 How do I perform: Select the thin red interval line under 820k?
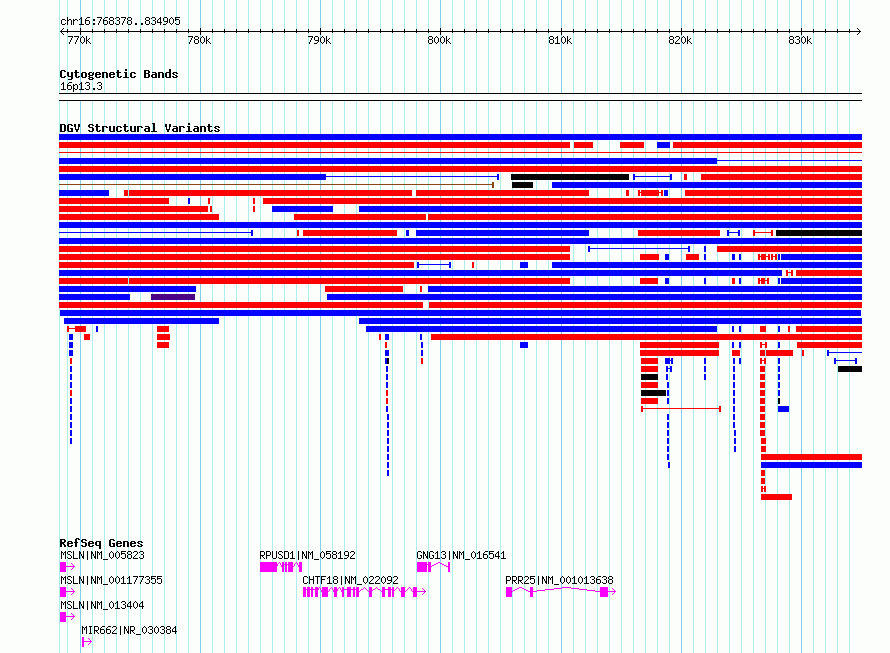click(x=681, y=409)
